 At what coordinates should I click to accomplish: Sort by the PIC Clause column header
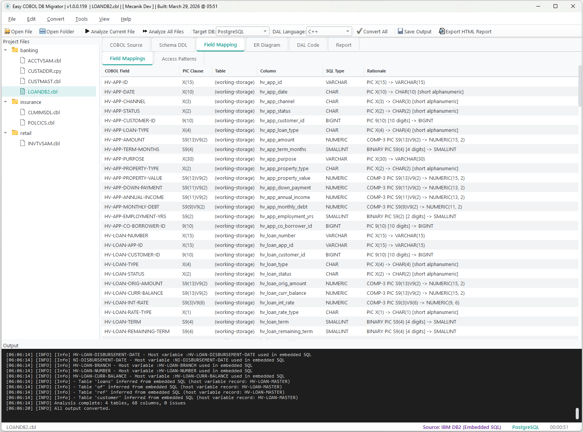click(x=195, y=71)
